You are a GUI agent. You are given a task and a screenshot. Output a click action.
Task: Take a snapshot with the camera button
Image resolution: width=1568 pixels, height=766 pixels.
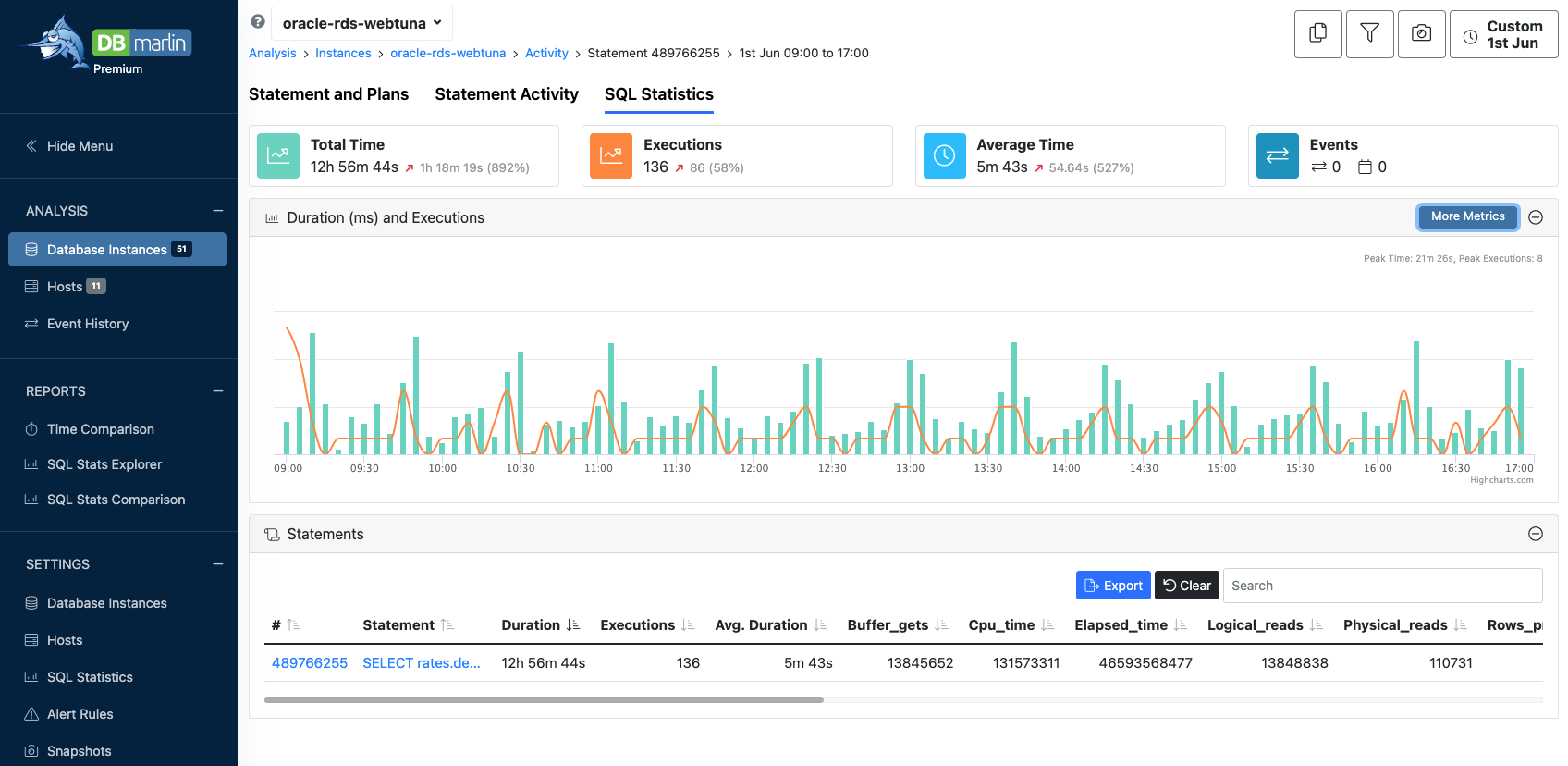coord(1422,34)
